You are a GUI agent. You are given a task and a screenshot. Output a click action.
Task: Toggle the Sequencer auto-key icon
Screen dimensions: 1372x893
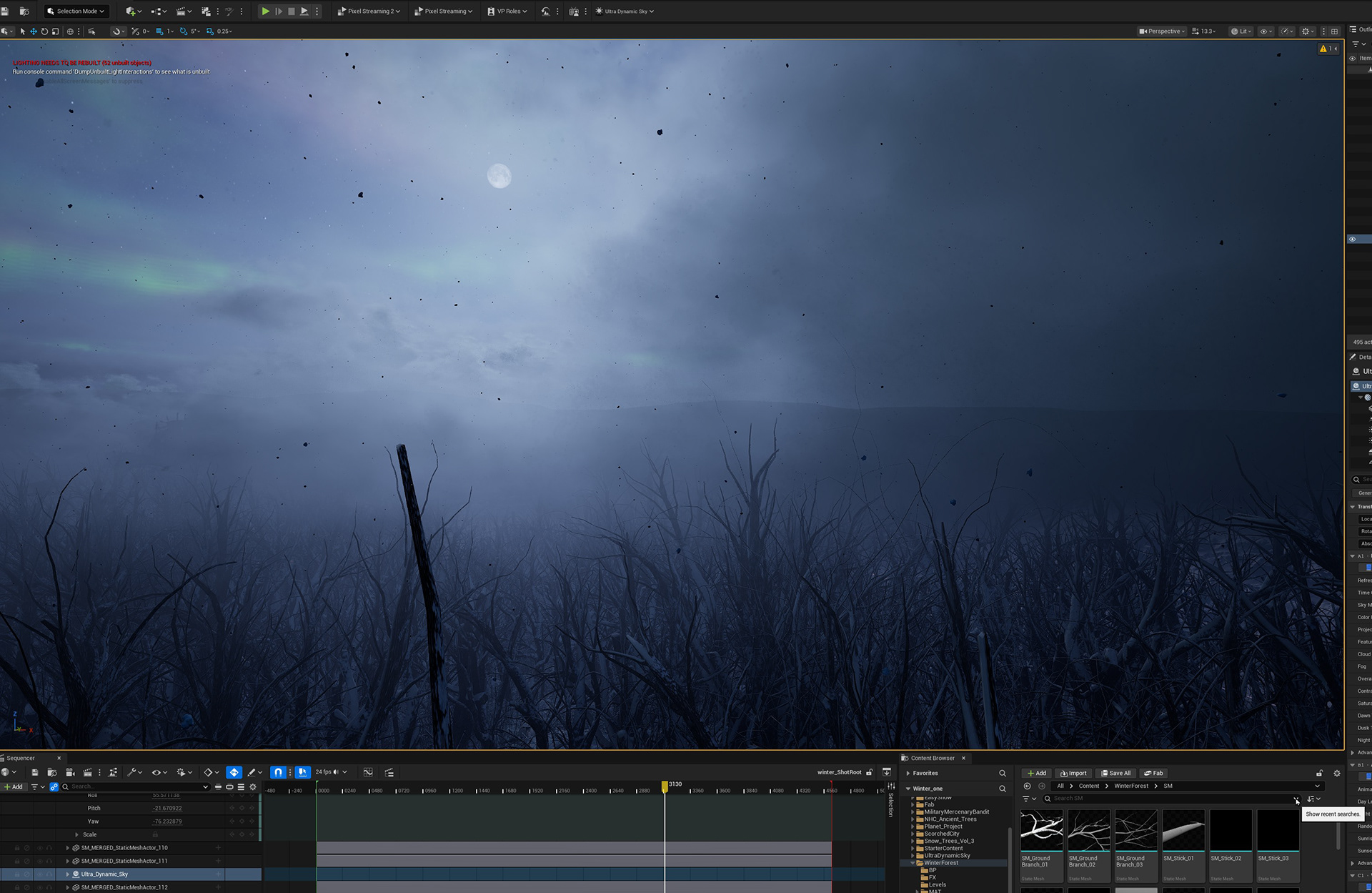coord(234,772)
